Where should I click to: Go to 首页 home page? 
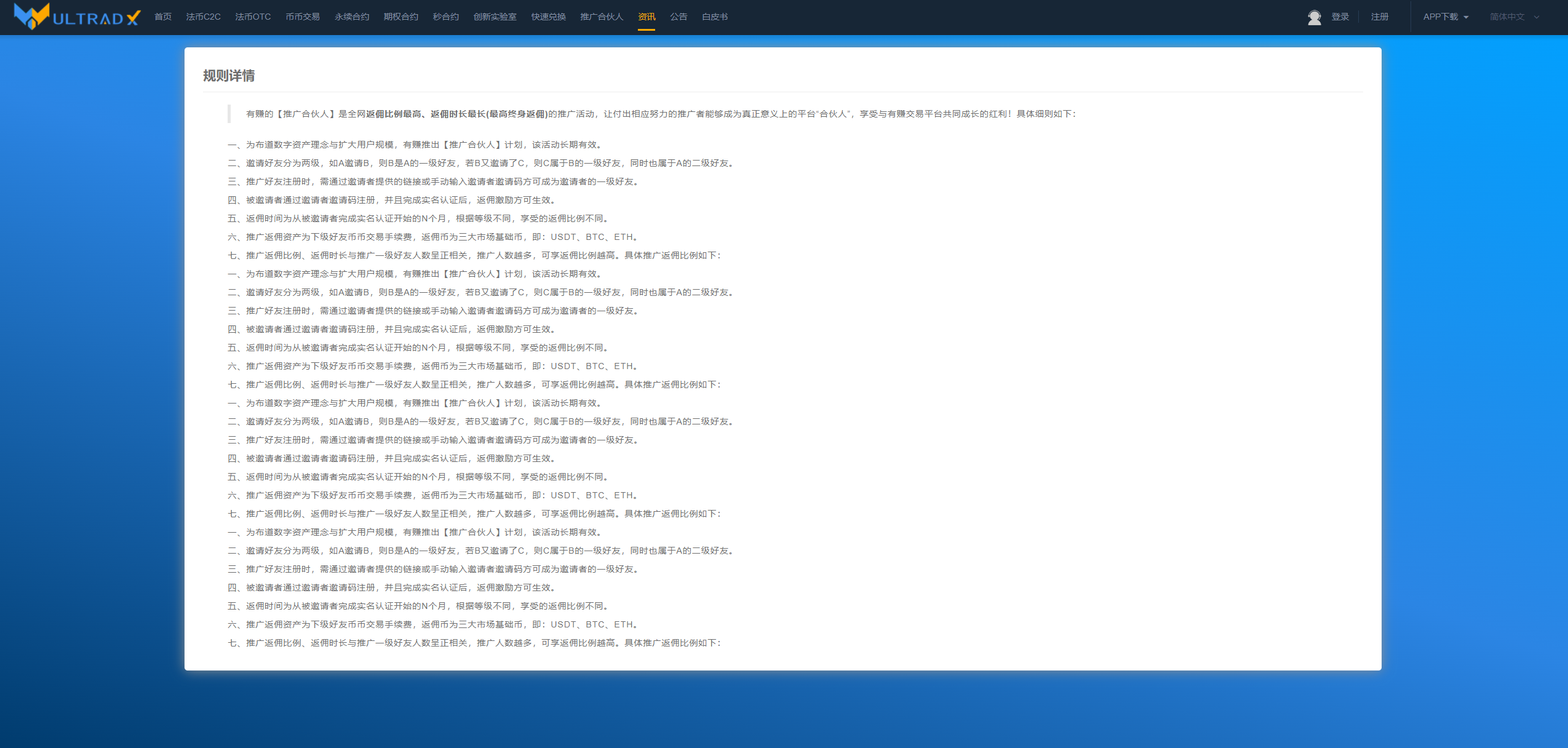pyautogui.click(x=163, y=17)
